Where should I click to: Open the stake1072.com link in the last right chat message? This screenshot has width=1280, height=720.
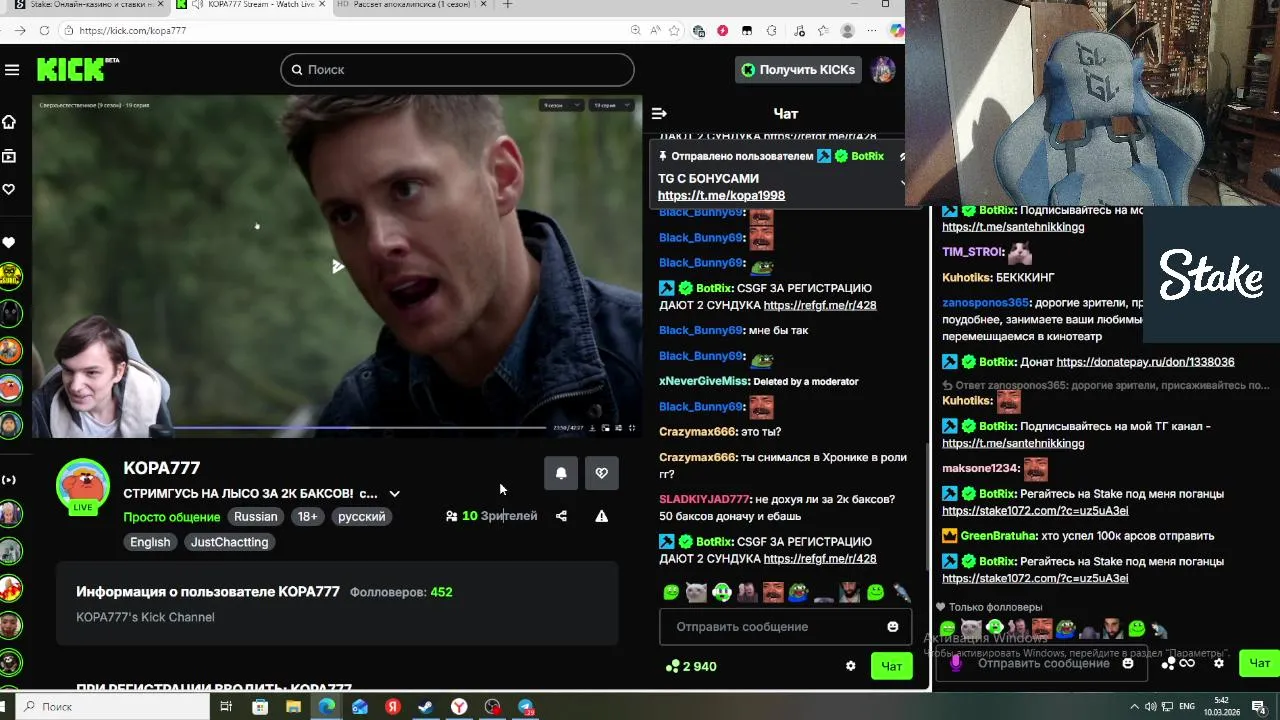[x=1035, y=579]
